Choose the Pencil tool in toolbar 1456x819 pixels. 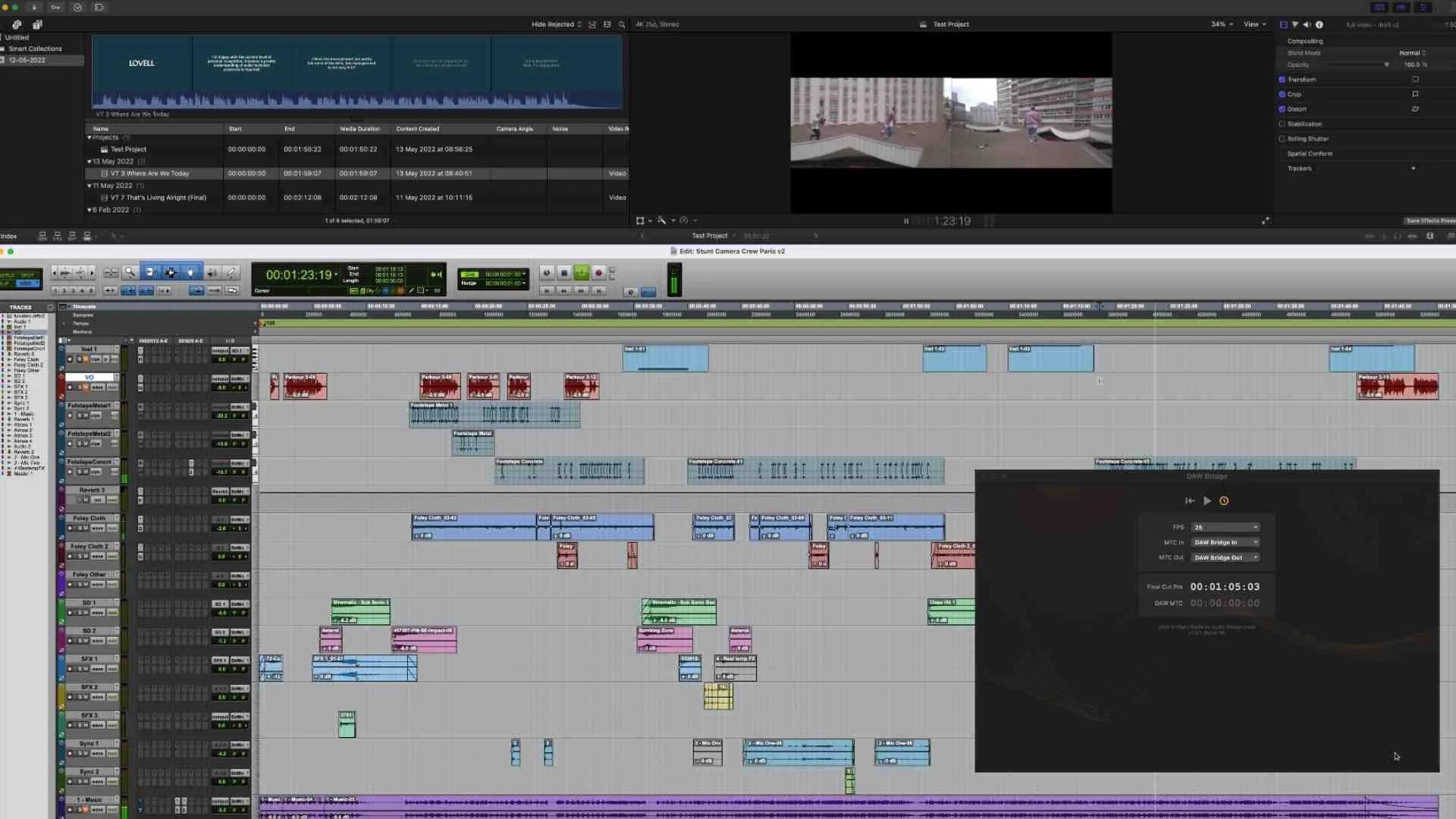pyautogui.click(x=232, y=272)
